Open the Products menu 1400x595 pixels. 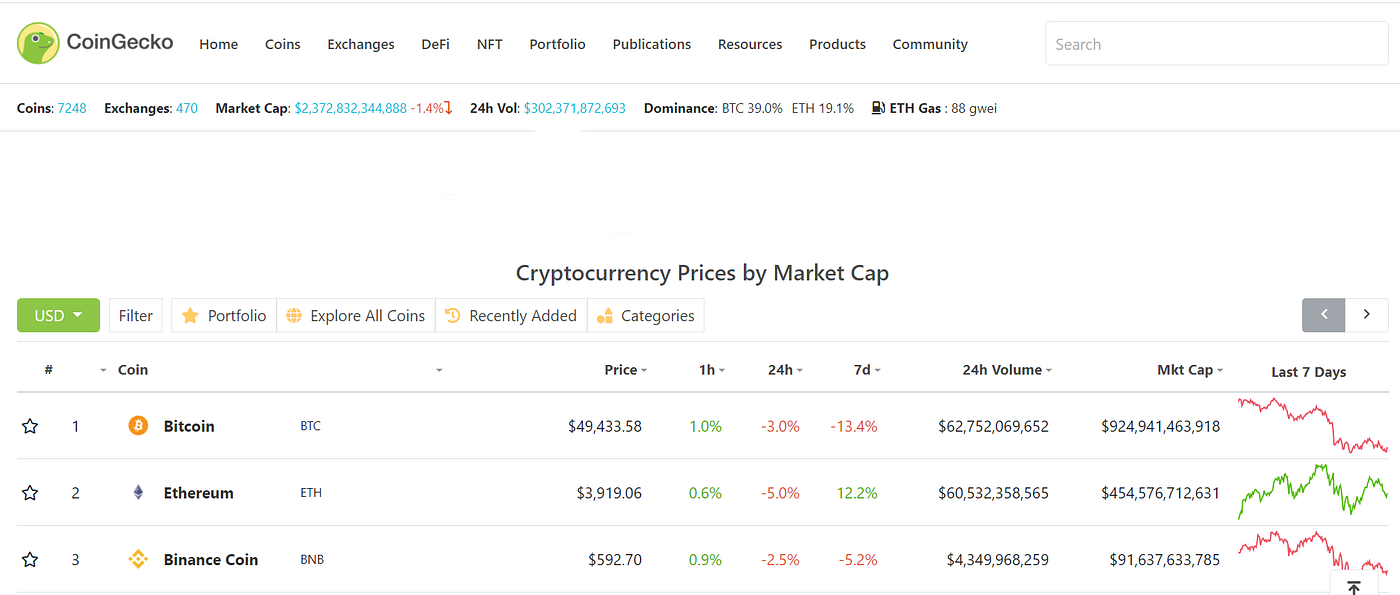(837, 44)
